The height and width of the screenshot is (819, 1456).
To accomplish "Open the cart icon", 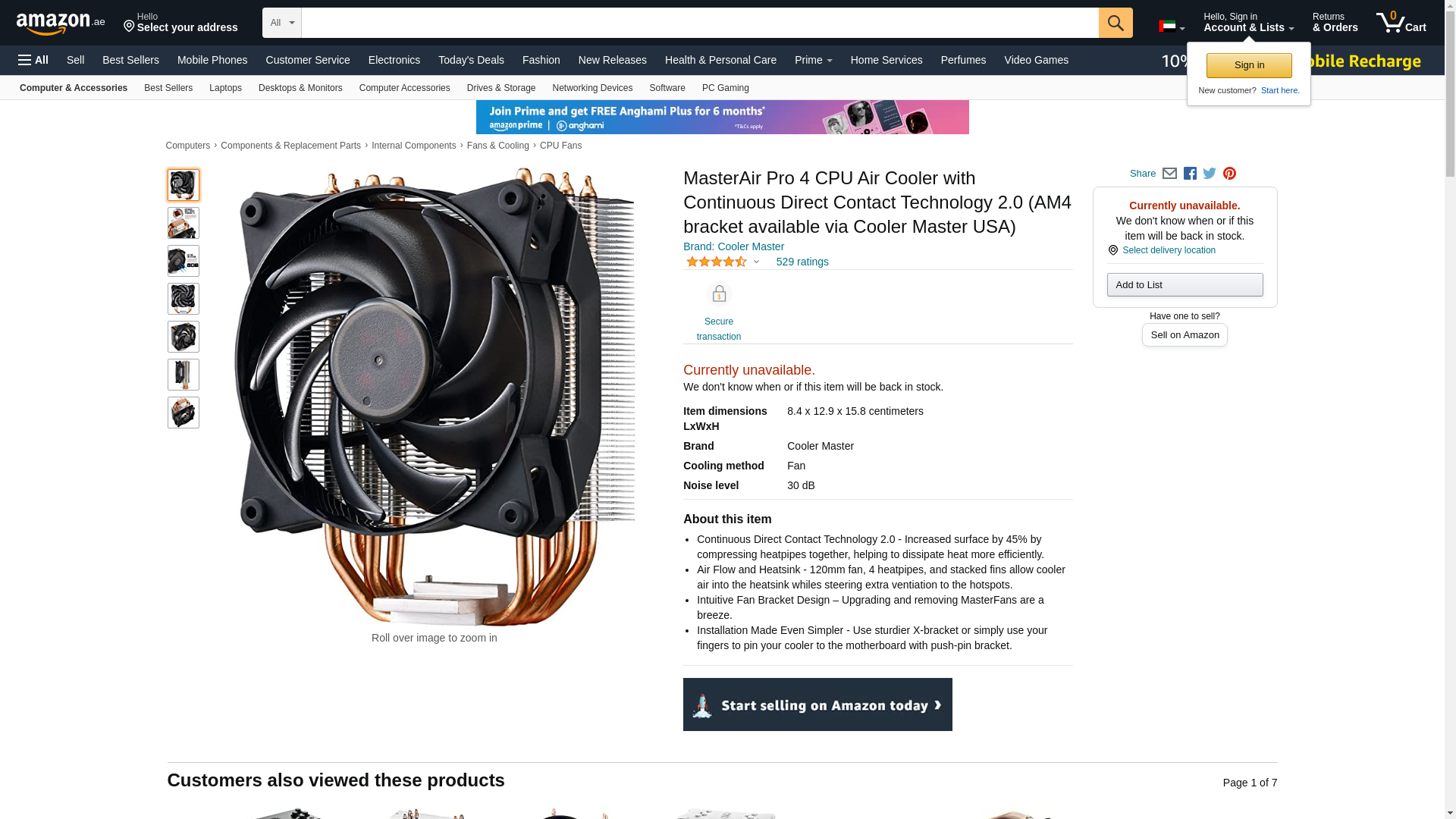I will coord(1401,23).
